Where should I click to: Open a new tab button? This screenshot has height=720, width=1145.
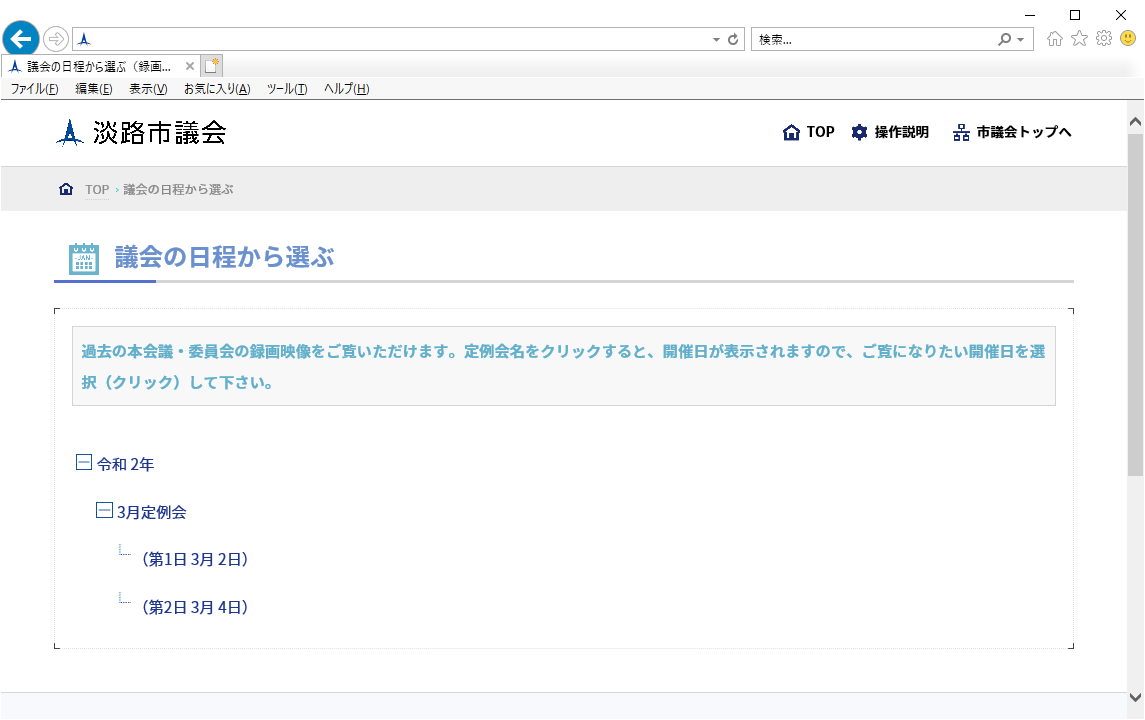pos(212,66)
